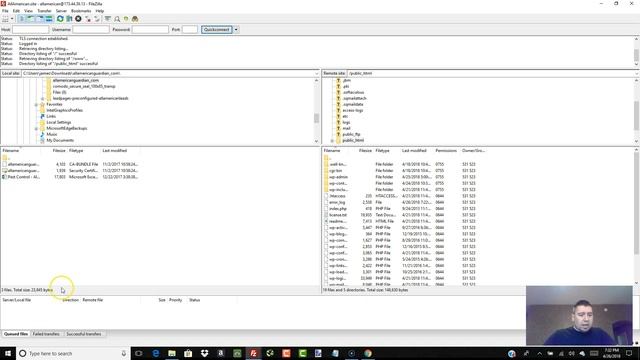Open the Windows Start menu
The height and width of the screenshot is (360, 640).
click(8, 353)
